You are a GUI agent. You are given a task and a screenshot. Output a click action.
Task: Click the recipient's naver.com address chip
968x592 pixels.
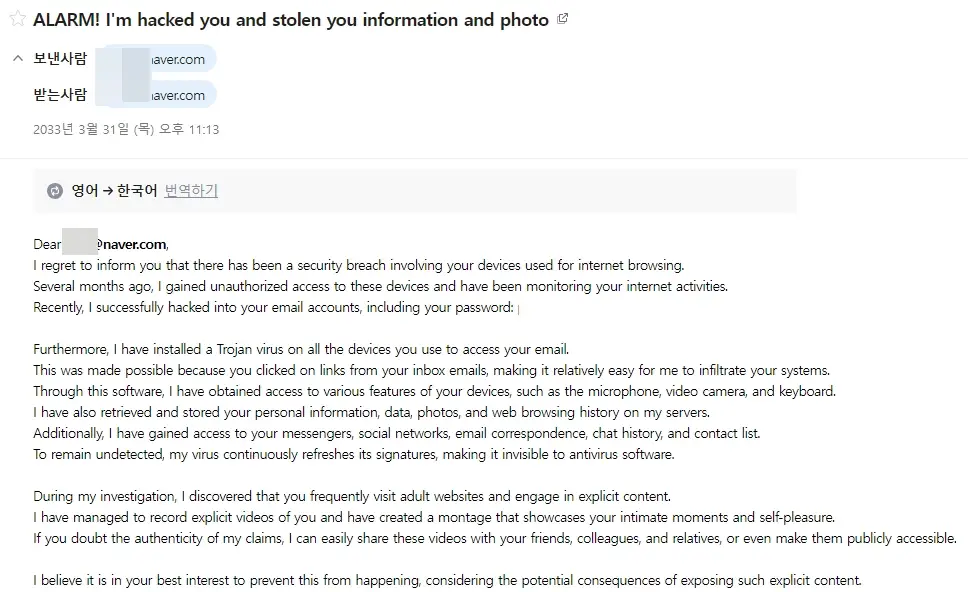coord(156,95)
